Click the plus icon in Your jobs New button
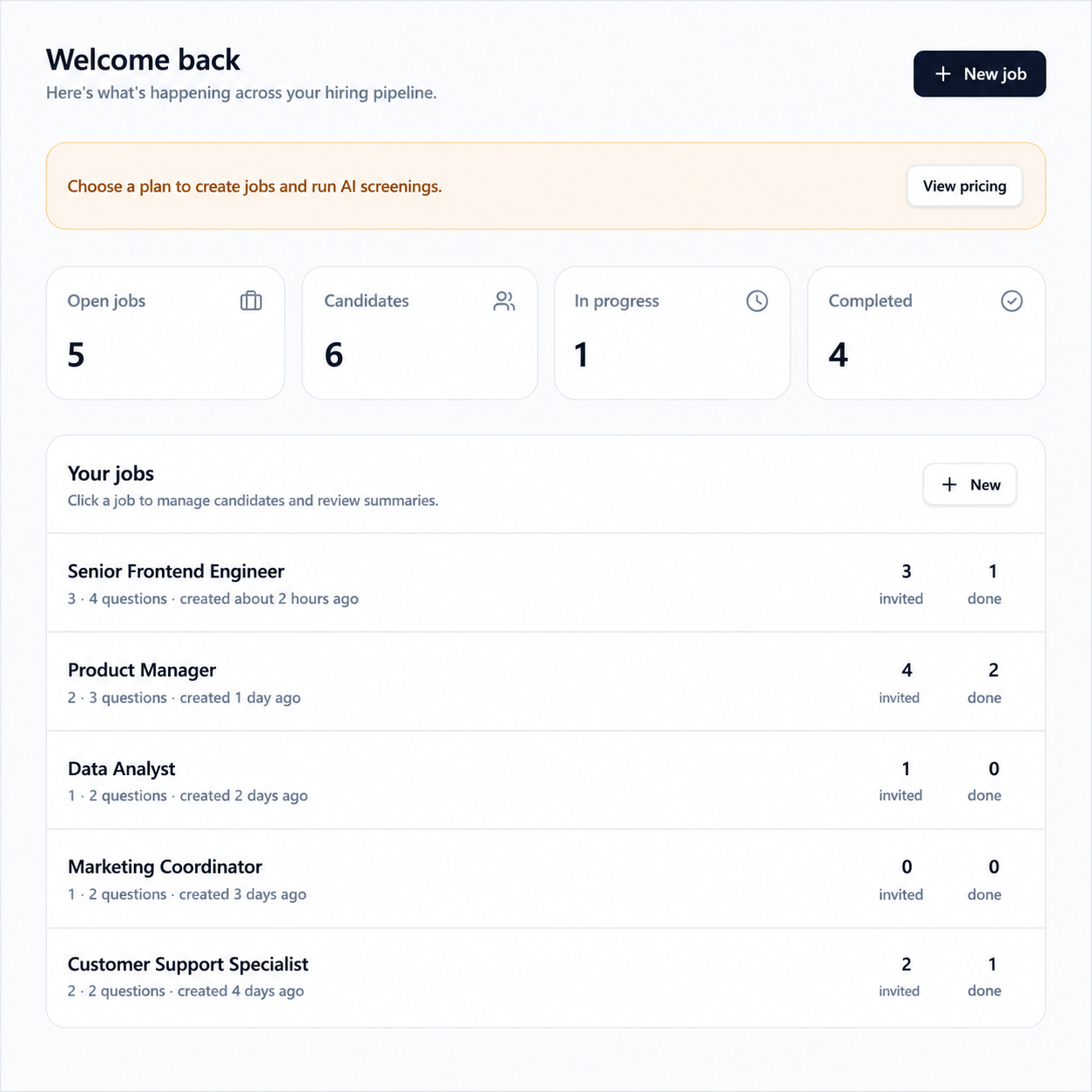 click(x=949, y=485)
